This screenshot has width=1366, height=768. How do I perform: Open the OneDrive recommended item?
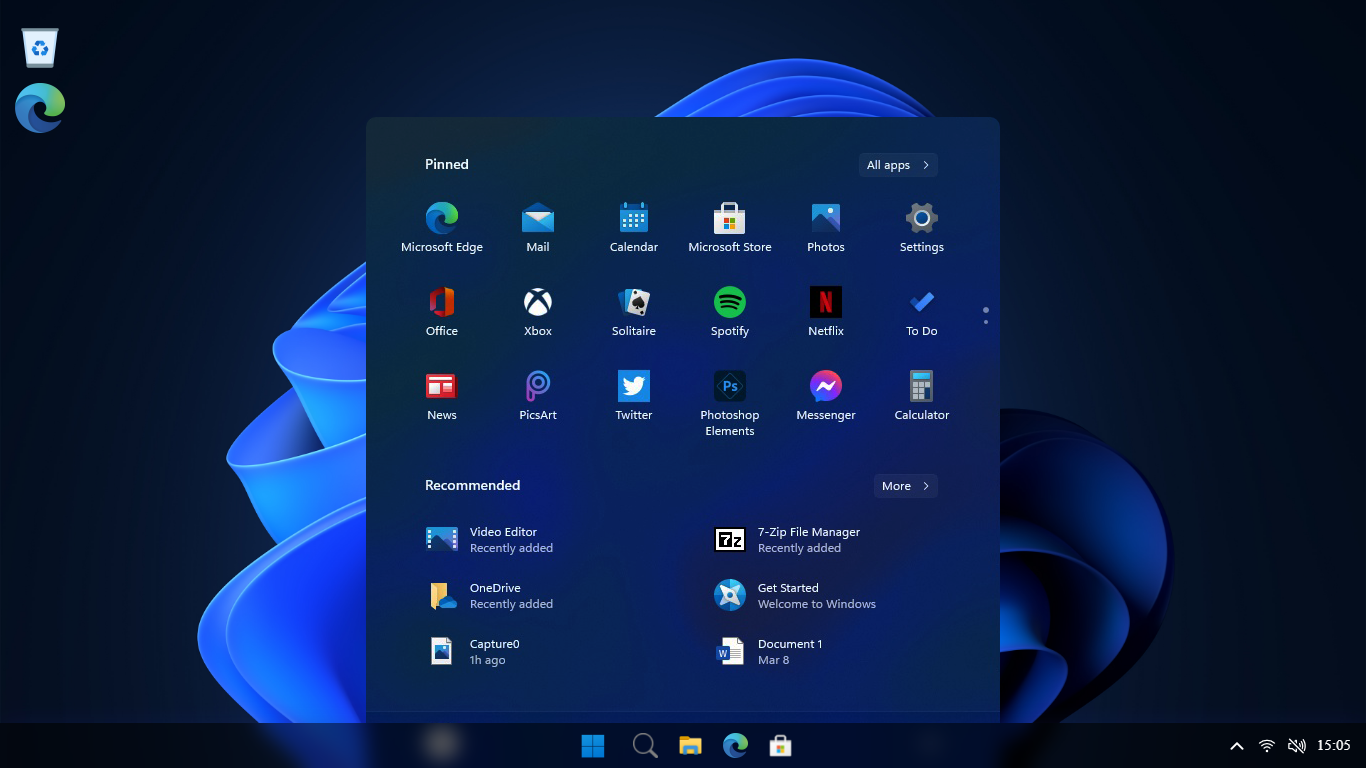[x=490, y=596]
